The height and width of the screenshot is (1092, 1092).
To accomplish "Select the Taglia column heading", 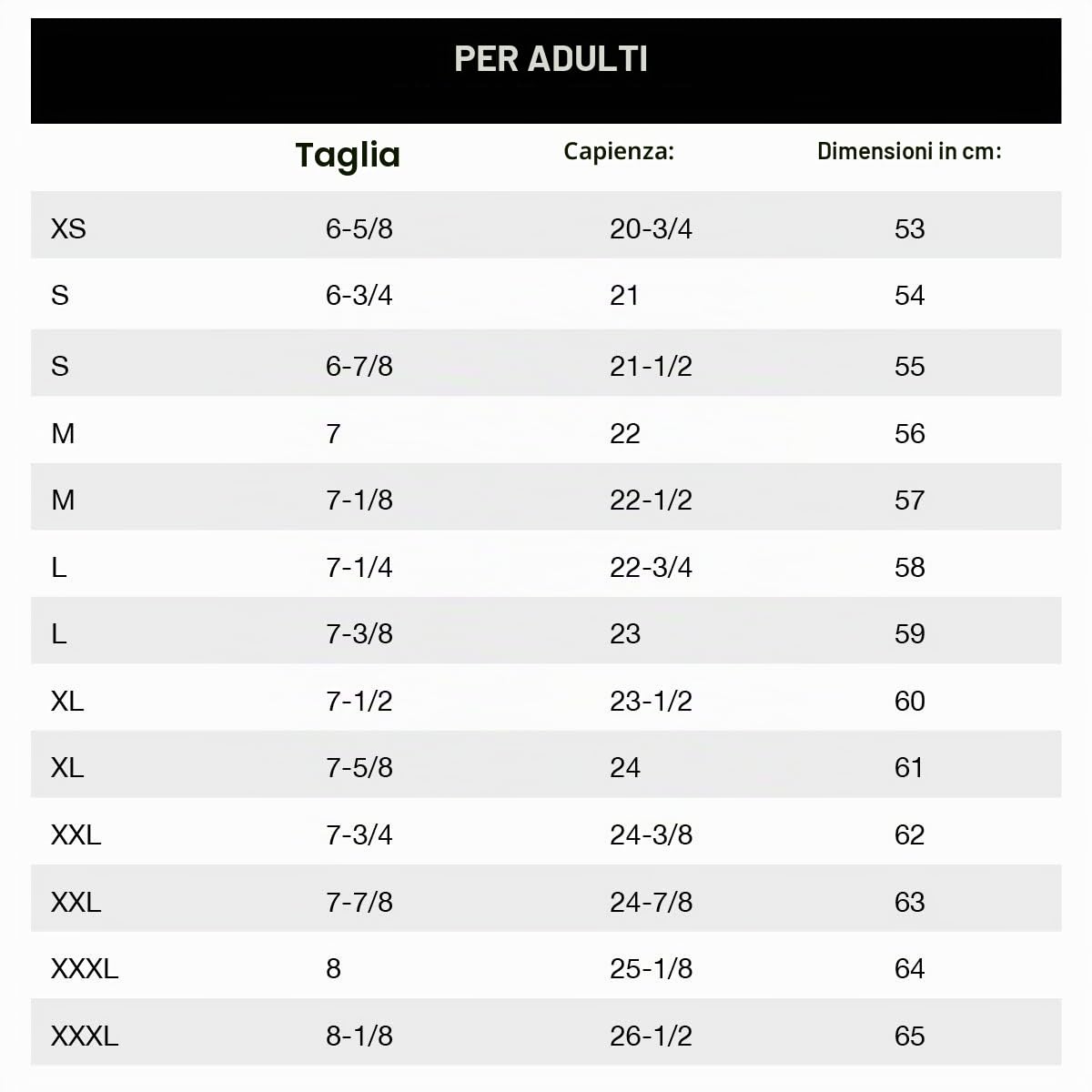I will click(x=348, y=155).
